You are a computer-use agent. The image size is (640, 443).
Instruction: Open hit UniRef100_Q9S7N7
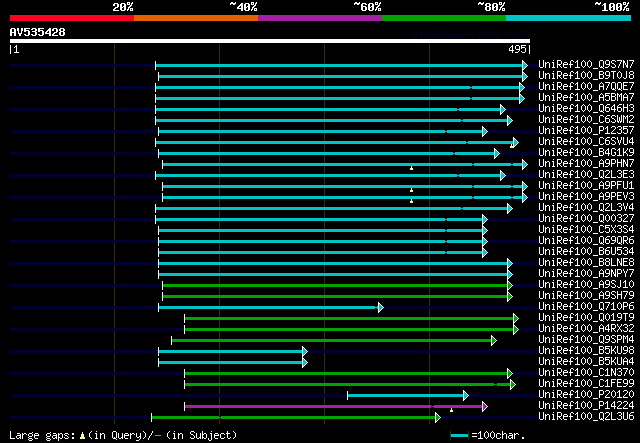[x=586, y=64]
